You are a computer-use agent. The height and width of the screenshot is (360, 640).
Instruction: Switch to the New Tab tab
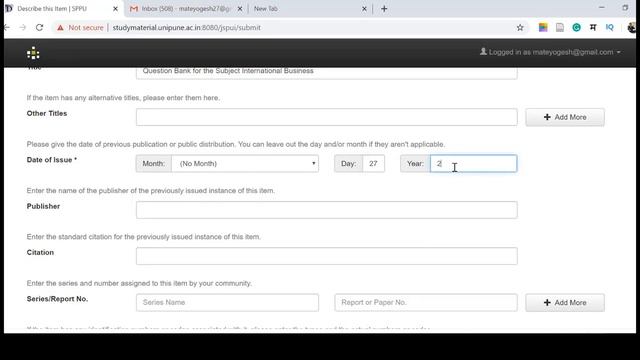(x=310, y=9)
